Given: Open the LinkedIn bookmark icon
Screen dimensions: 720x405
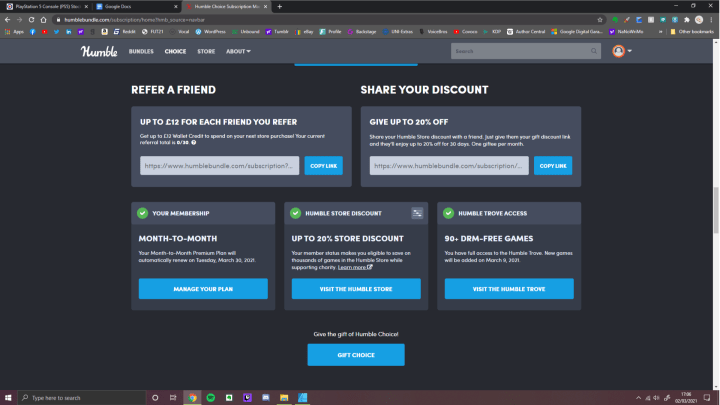Looking at the screenshot, I should coord(68,32).
